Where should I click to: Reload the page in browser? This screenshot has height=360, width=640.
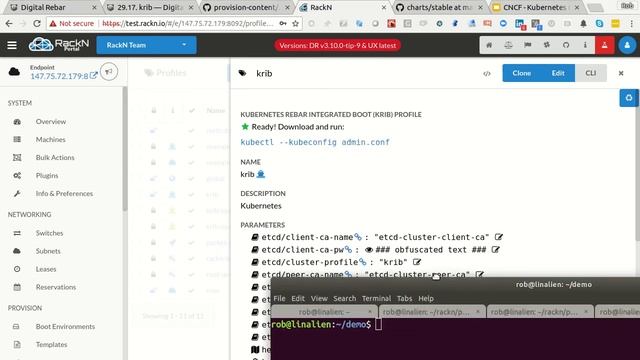[37, 24]
